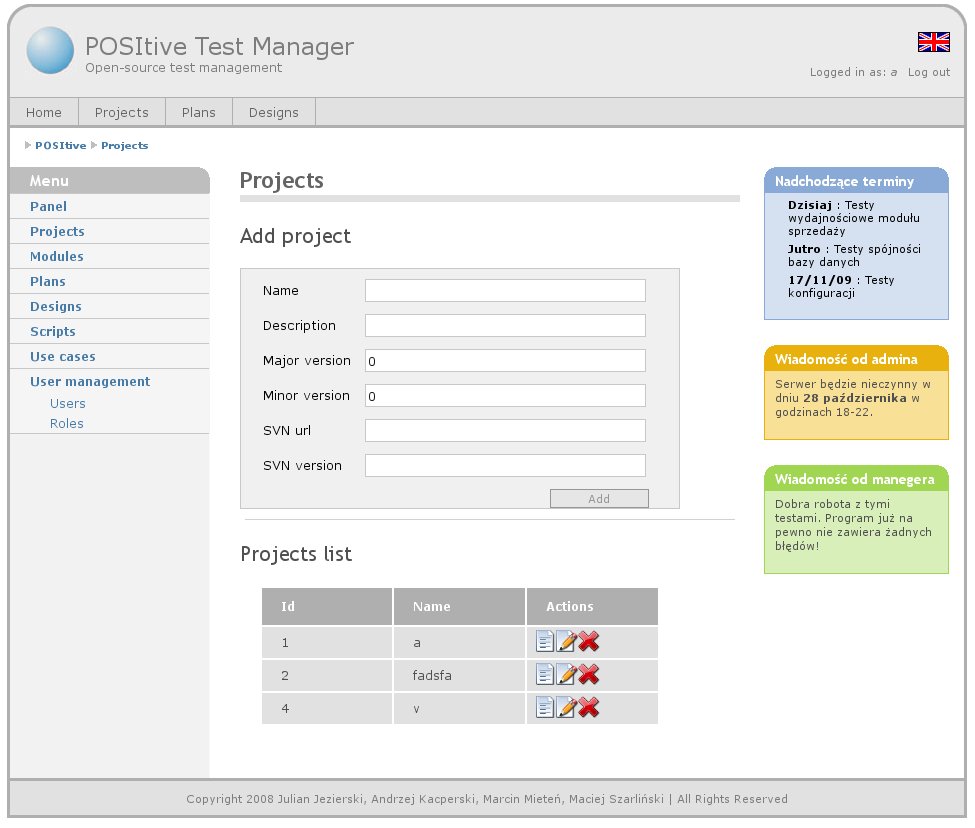
Task: Switch to the Designs top tab
Action: pos(274,113)
